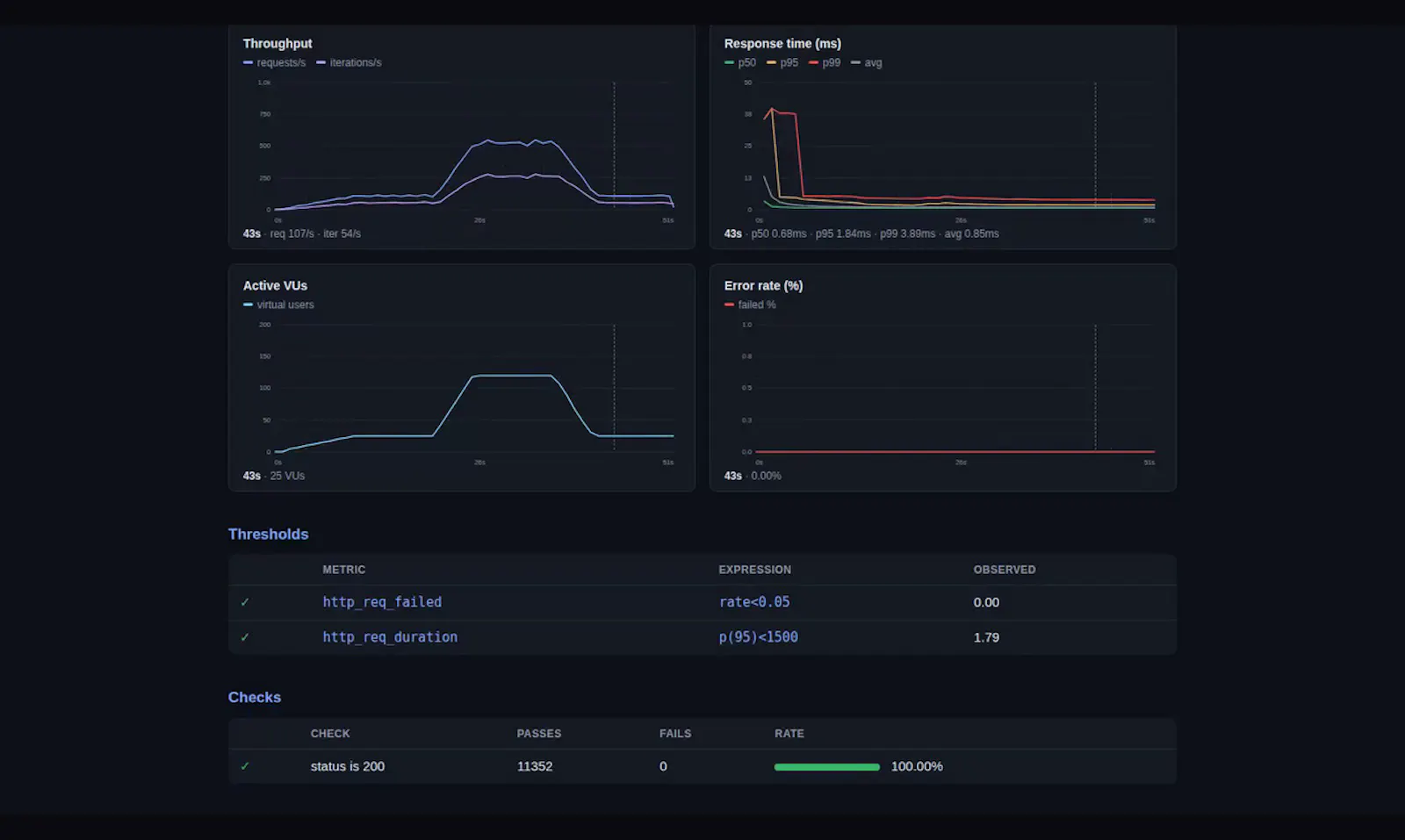
Task: Click the Thresholds section heading
Action: (268, 535)
